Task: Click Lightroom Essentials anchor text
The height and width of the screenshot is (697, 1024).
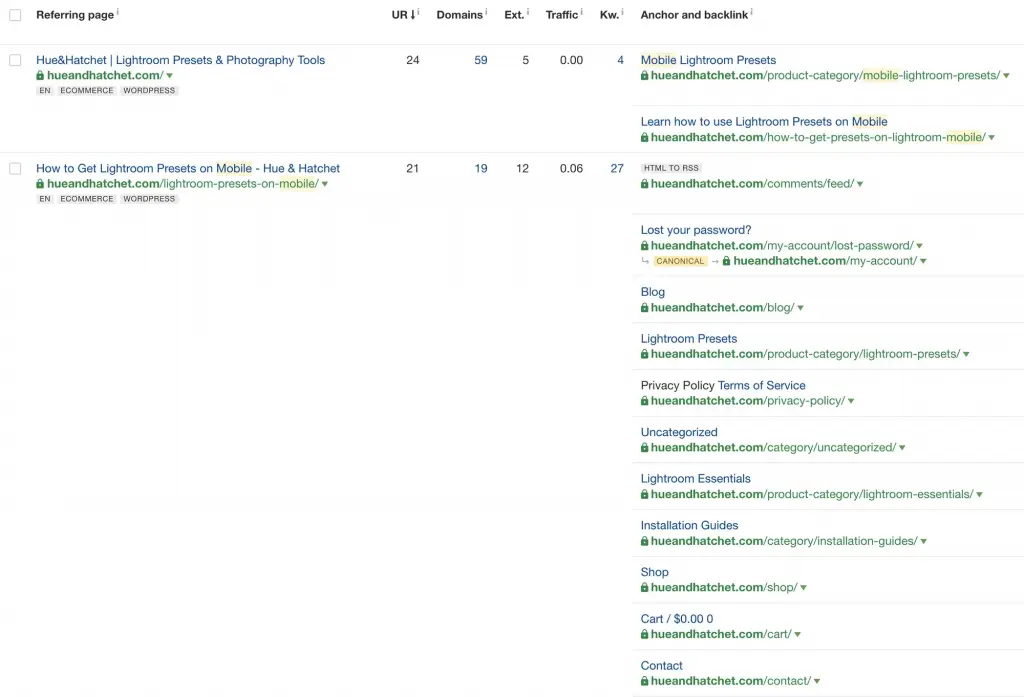Action: 696,479
